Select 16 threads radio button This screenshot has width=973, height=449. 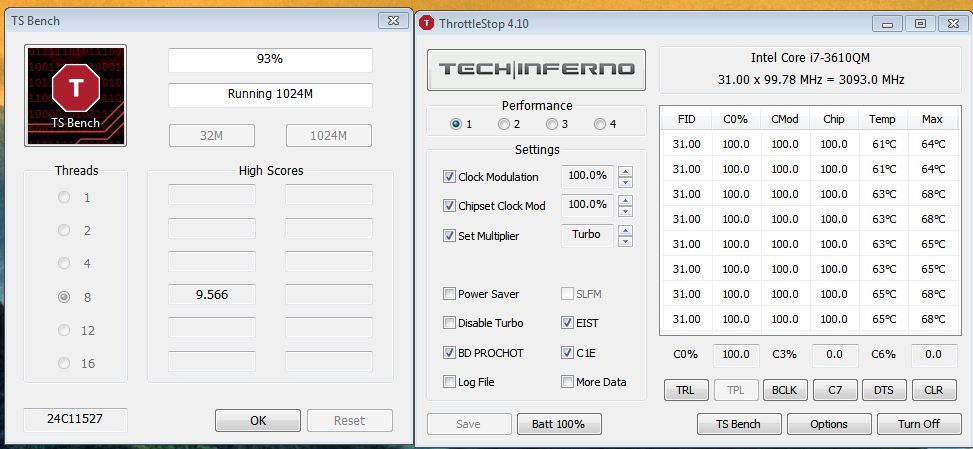click(x=64, y=363)
